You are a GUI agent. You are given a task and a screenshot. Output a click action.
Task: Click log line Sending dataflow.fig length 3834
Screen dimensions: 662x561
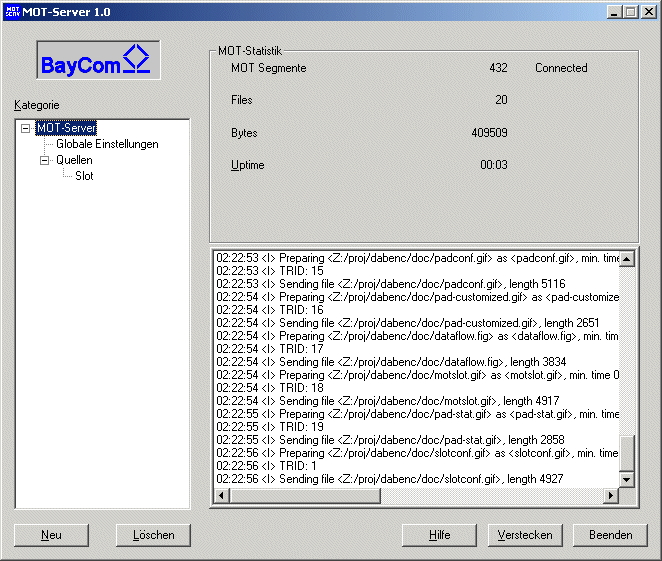[391, 362]
